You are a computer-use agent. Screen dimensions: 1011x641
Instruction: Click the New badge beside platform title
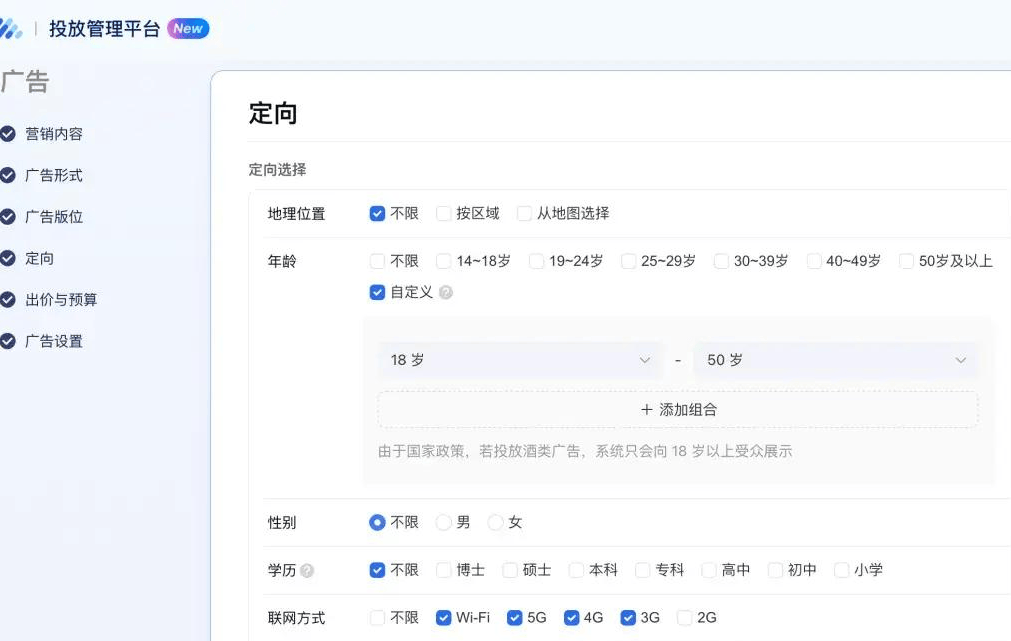pos(188,29)
